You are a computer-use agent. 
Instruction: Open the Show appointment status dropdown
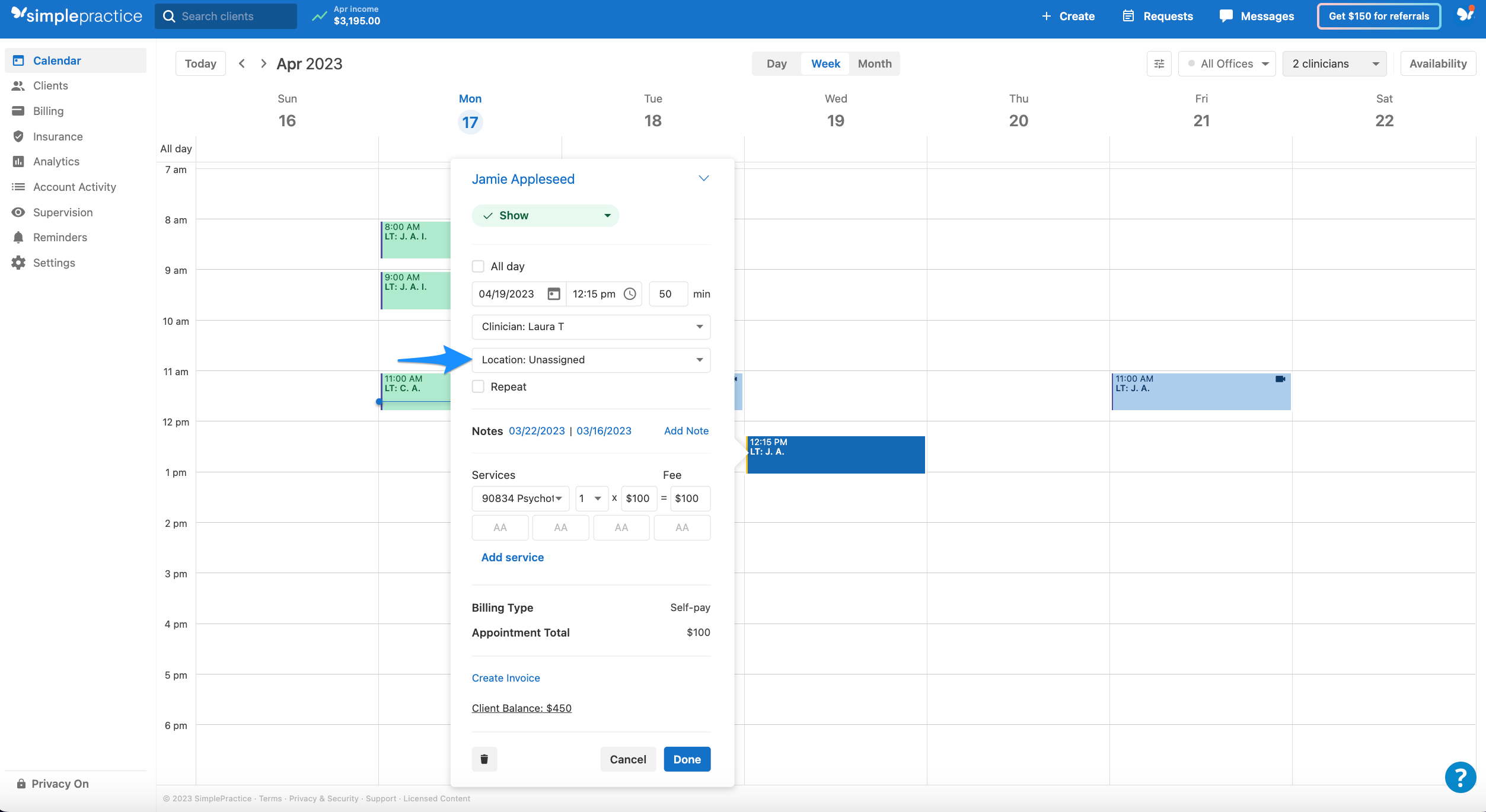(546, 215)
